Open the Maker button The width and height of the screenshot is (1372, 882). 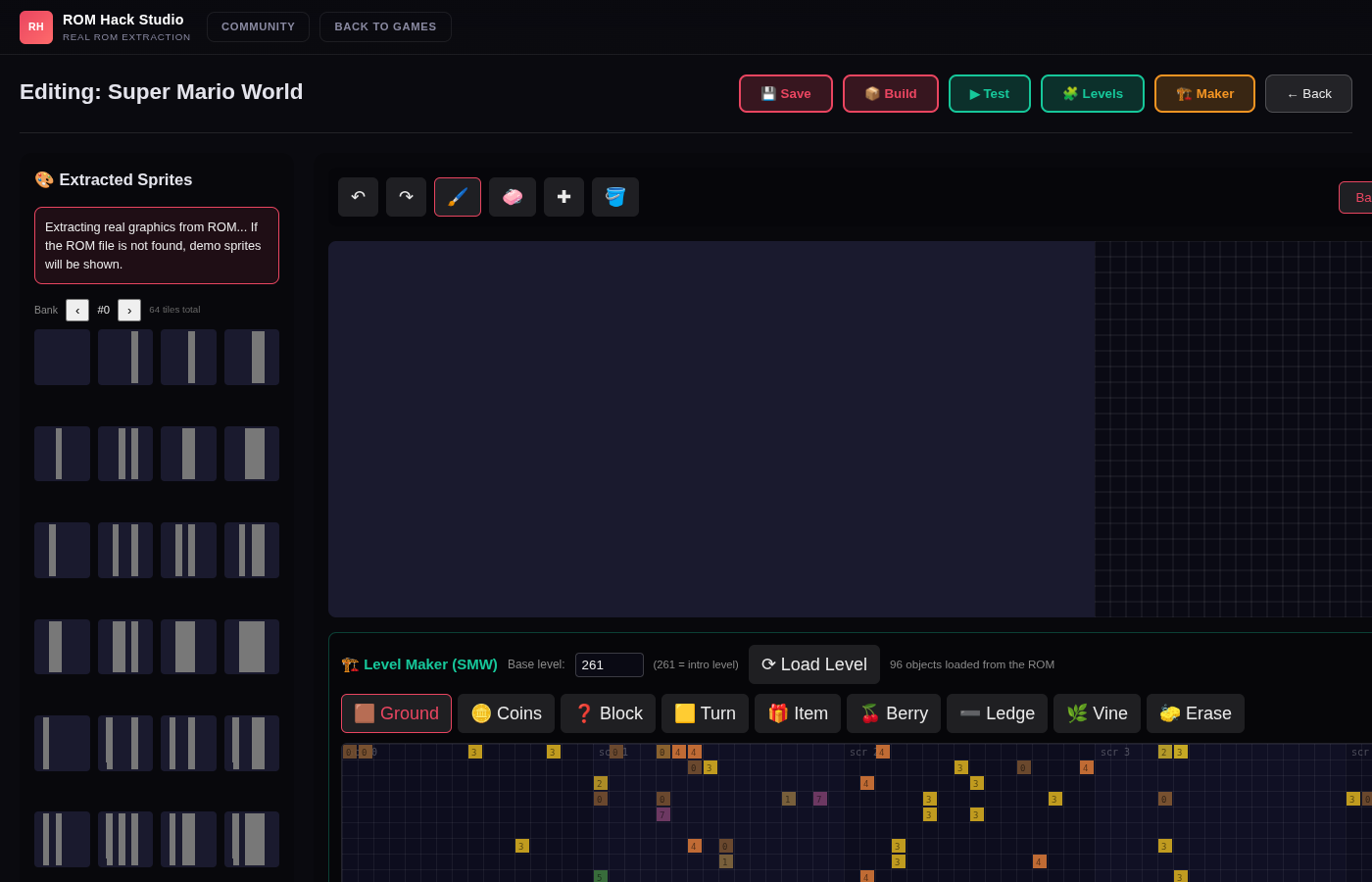point(1204,94)
